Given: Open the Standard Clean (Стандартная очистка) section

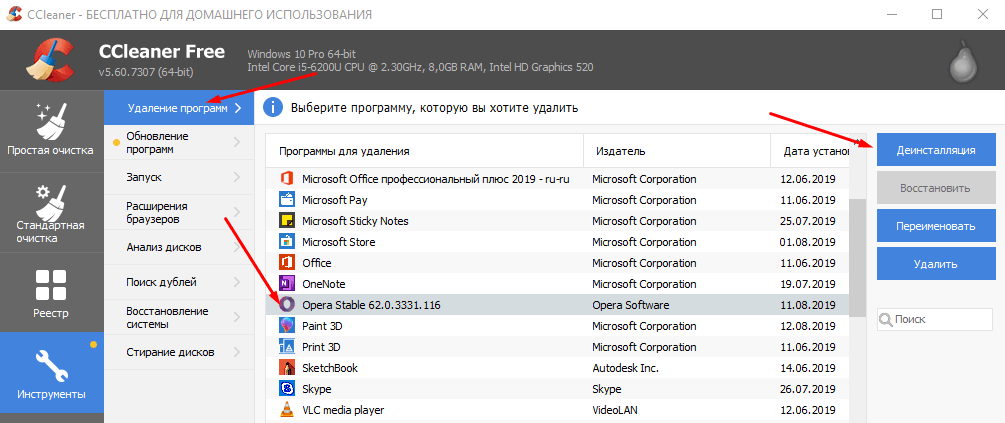Looking at the screenshot, I should coord(51,212).
